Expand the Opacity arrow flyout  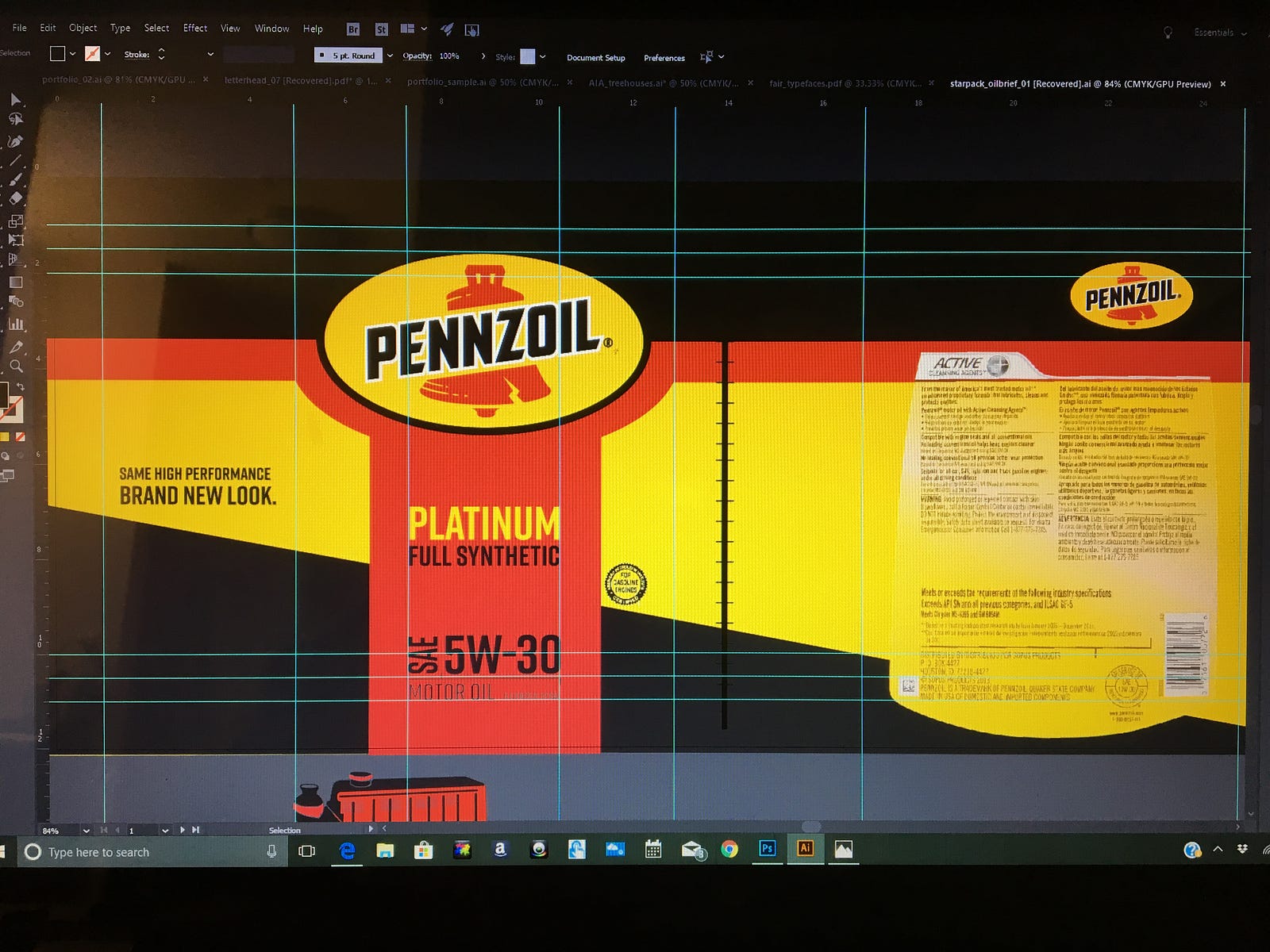(483, 56)
